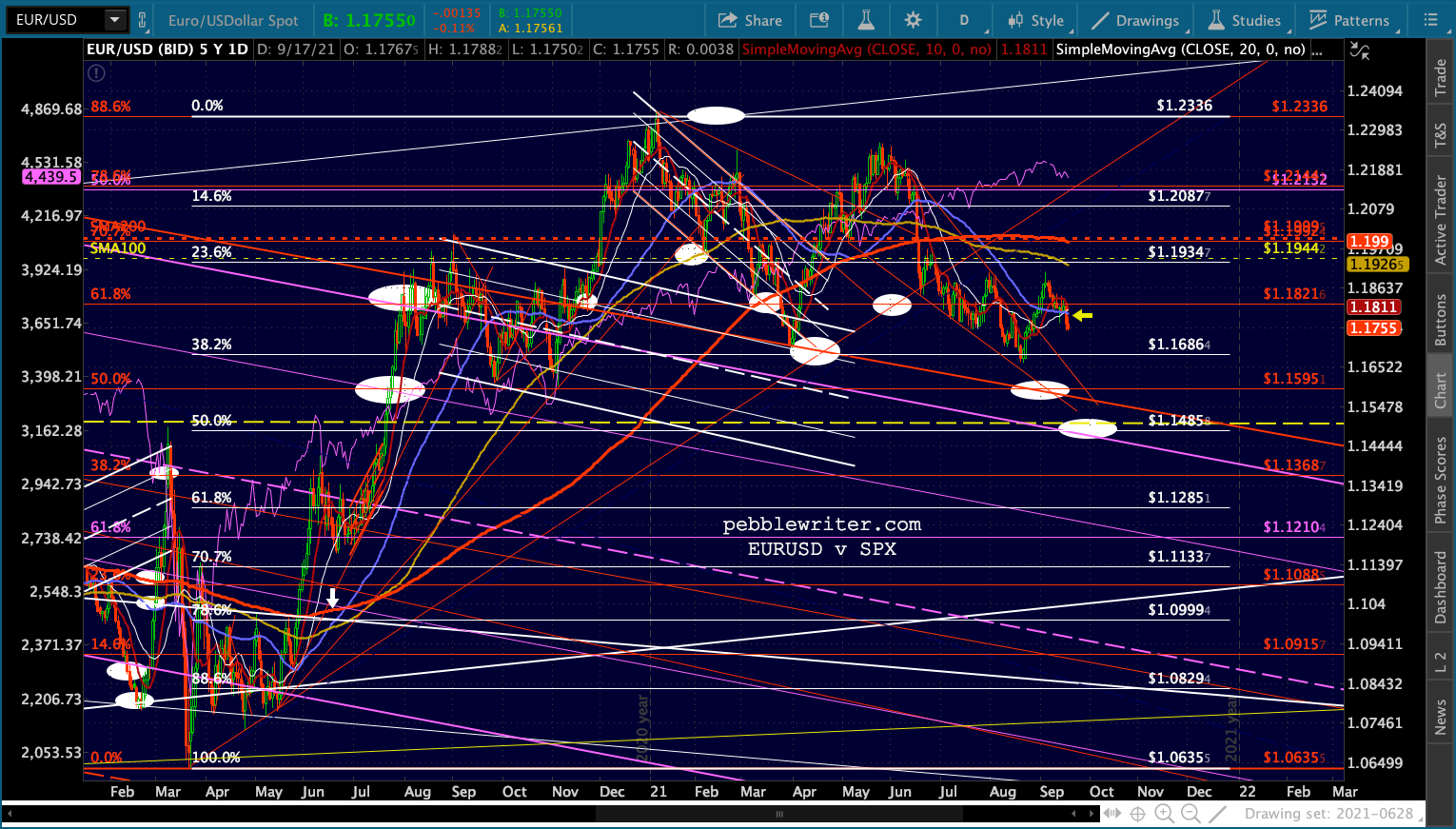Image resolution: width=1456 pixels, height=829 pixels.
Task: Click the yellow 1.1926 price bubble
Action: pyautogui.click(x=1376, y=264)
